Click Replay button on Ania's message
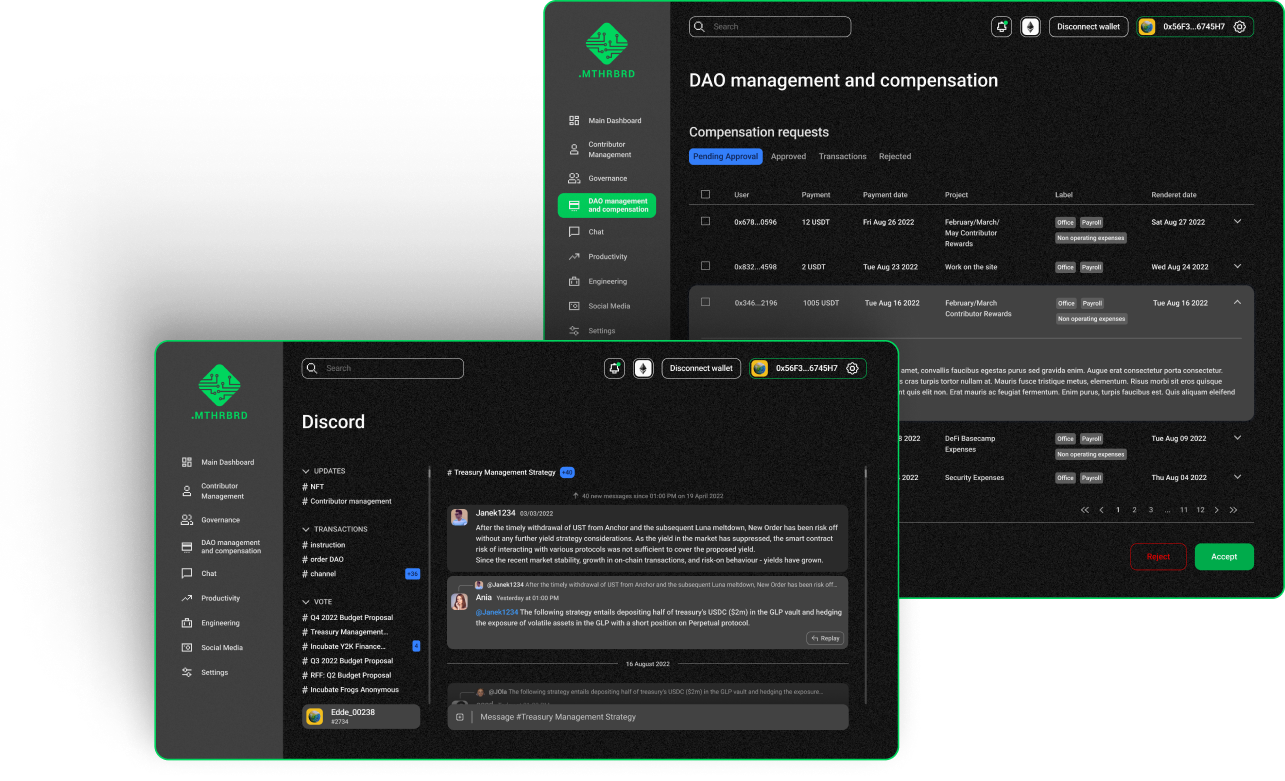The width and height of the screenshot is (1285, 781). (x=825, y=638)
